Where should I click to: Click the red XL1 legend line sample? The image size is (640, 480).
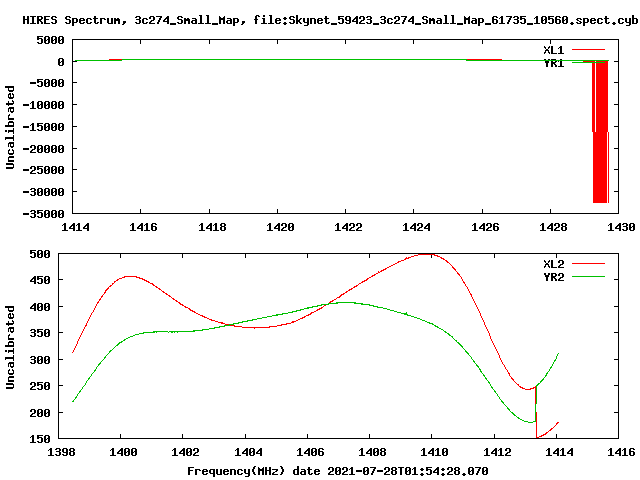588,50
